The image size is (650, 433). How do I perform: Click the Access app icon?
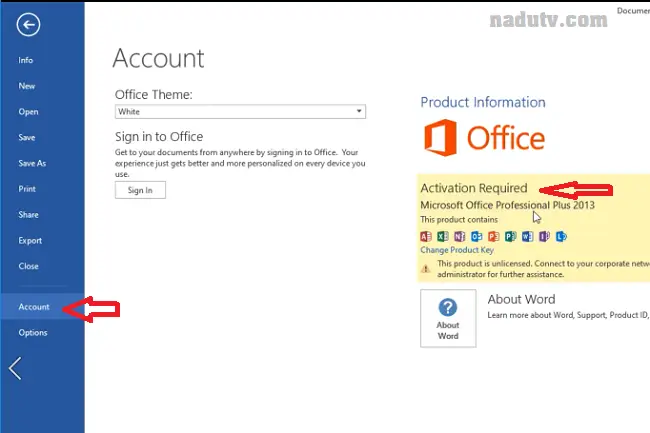426,236
